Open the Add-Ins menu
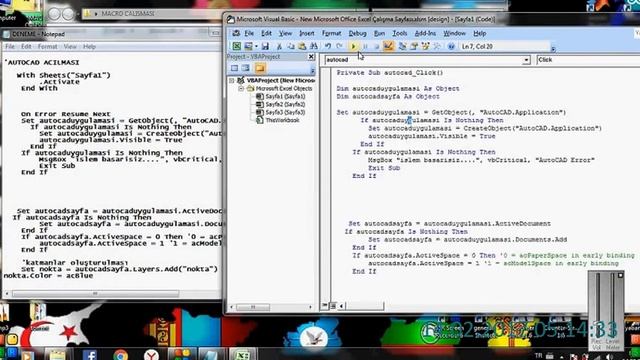Screen dimensions: 640x360 click(x=425, y=33)
